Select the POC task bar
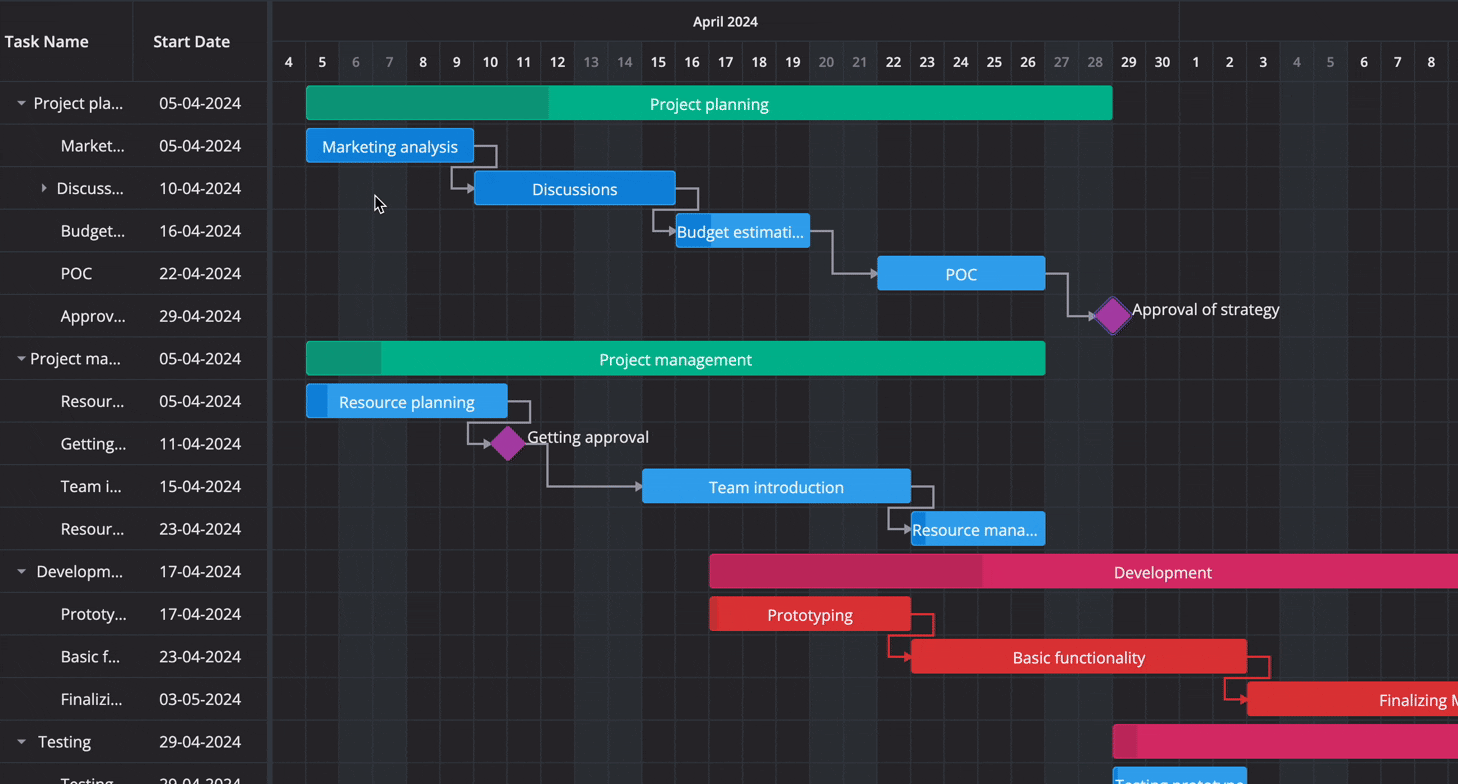The image size is (1458, 784). [x=960, y=274]
